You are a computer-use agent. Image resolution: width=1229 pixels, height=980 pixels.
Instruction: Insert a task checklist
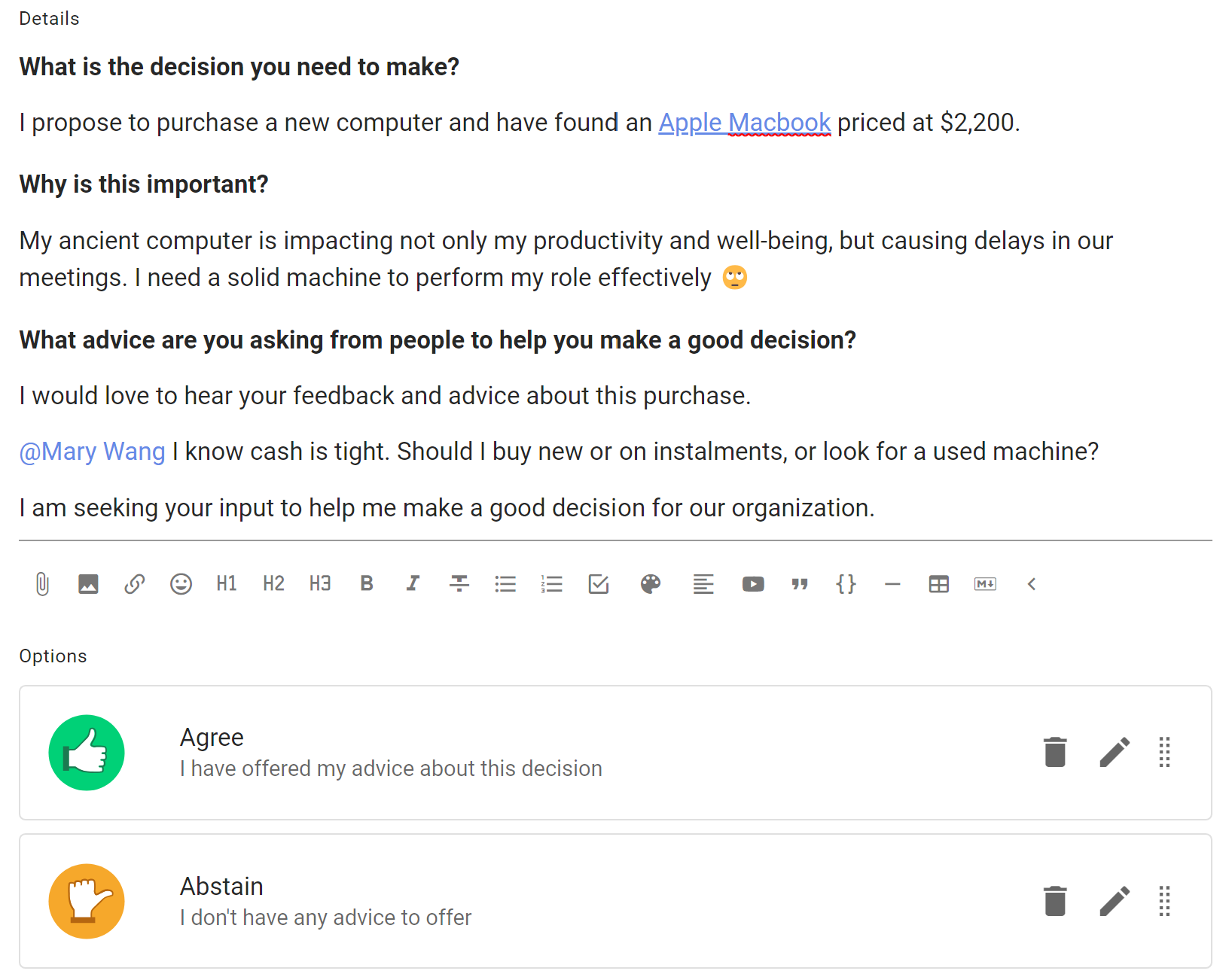pyautogui.click(x=599, y=584)
